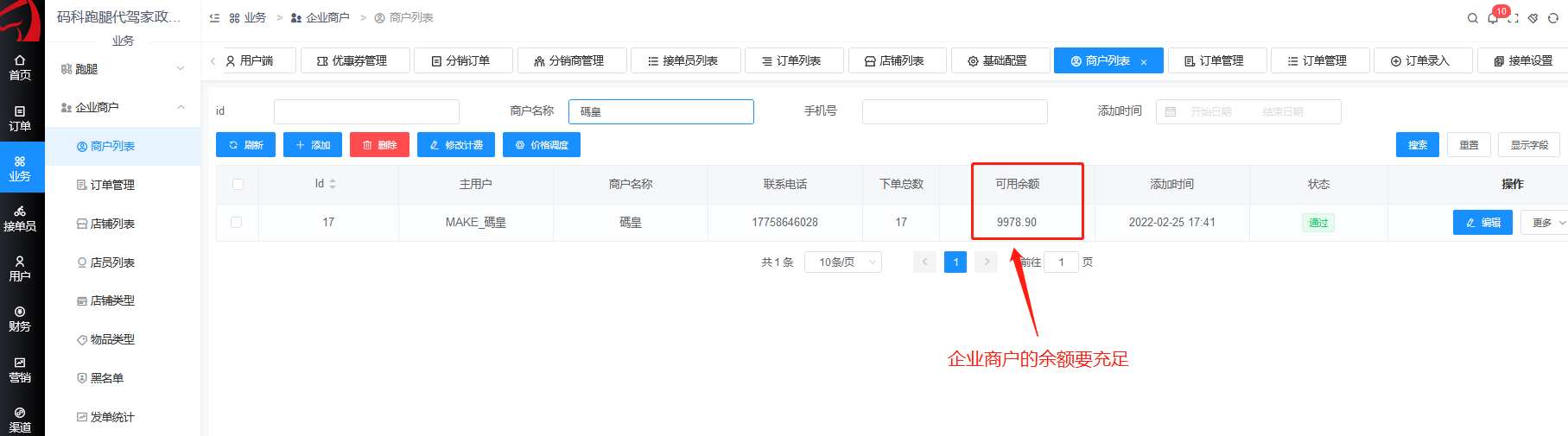Select 业务 in the left navigation rail
The width and height of the screenshot is (1568, 436).
click(x=20, y=169)
